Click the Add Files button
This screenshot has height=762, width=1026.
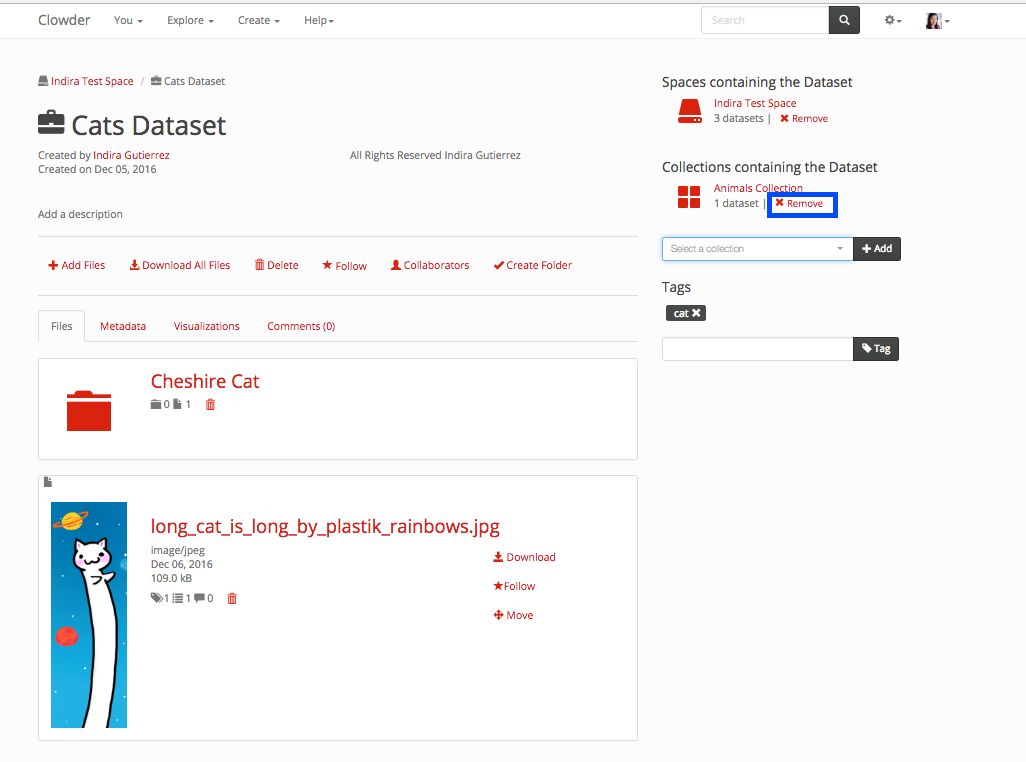click(x=77, y=266)
